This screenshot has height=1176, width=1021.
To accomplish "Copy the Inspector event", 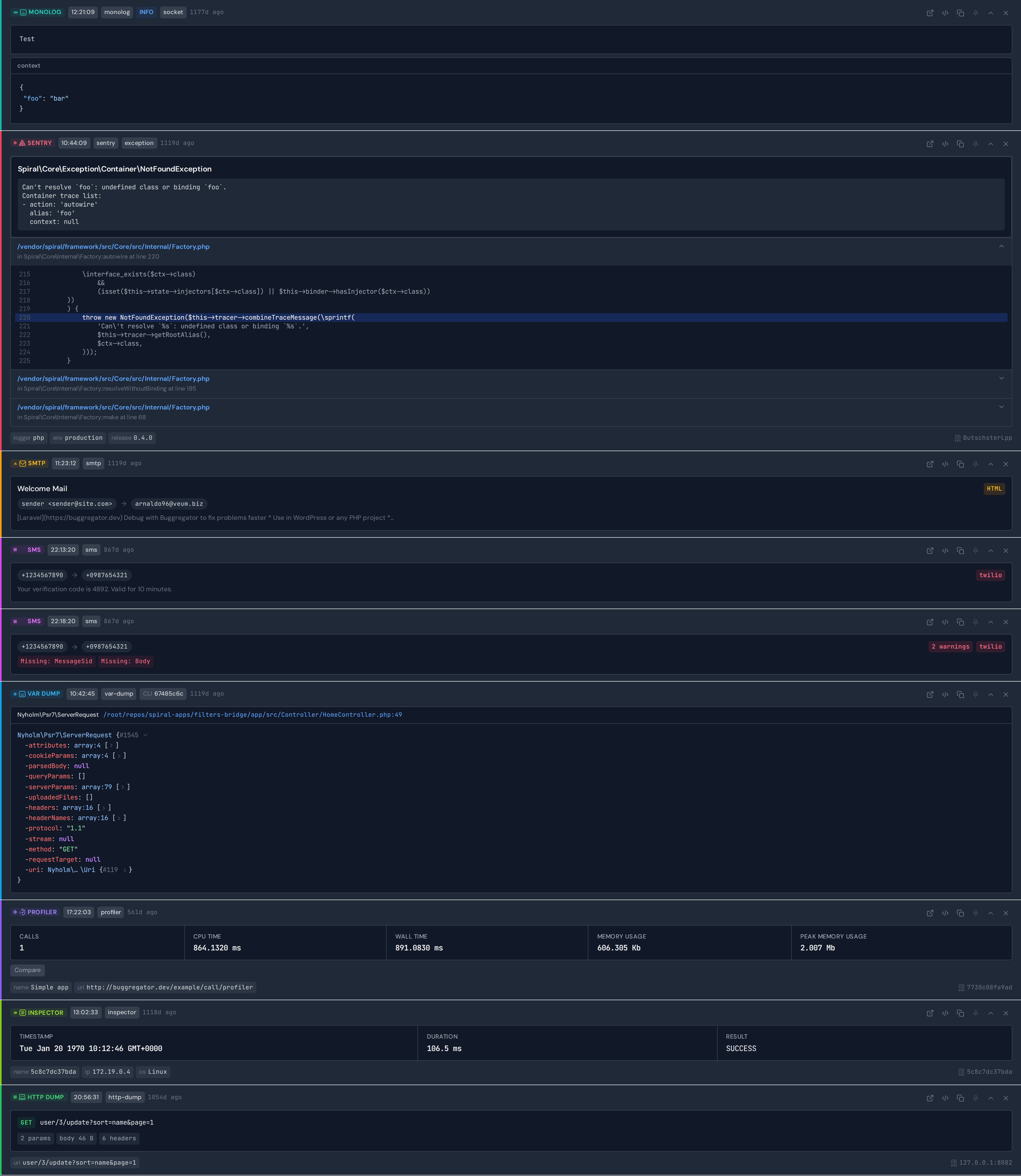I will [x=960, y=1013].
